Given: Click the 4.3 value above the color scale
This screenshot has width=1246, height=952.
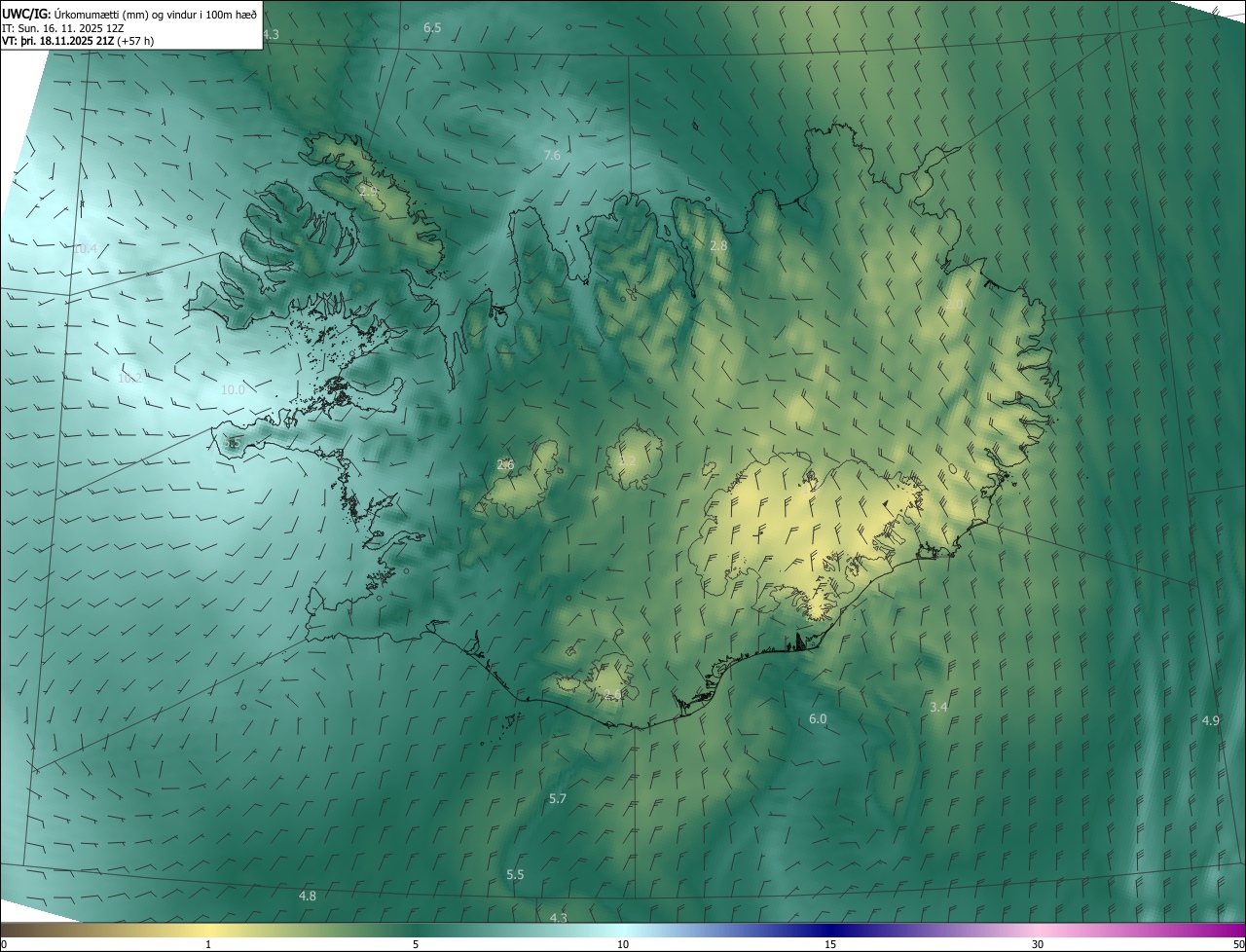Looking at the screenshot, I should pyautogui.click(x=558, y=918).
